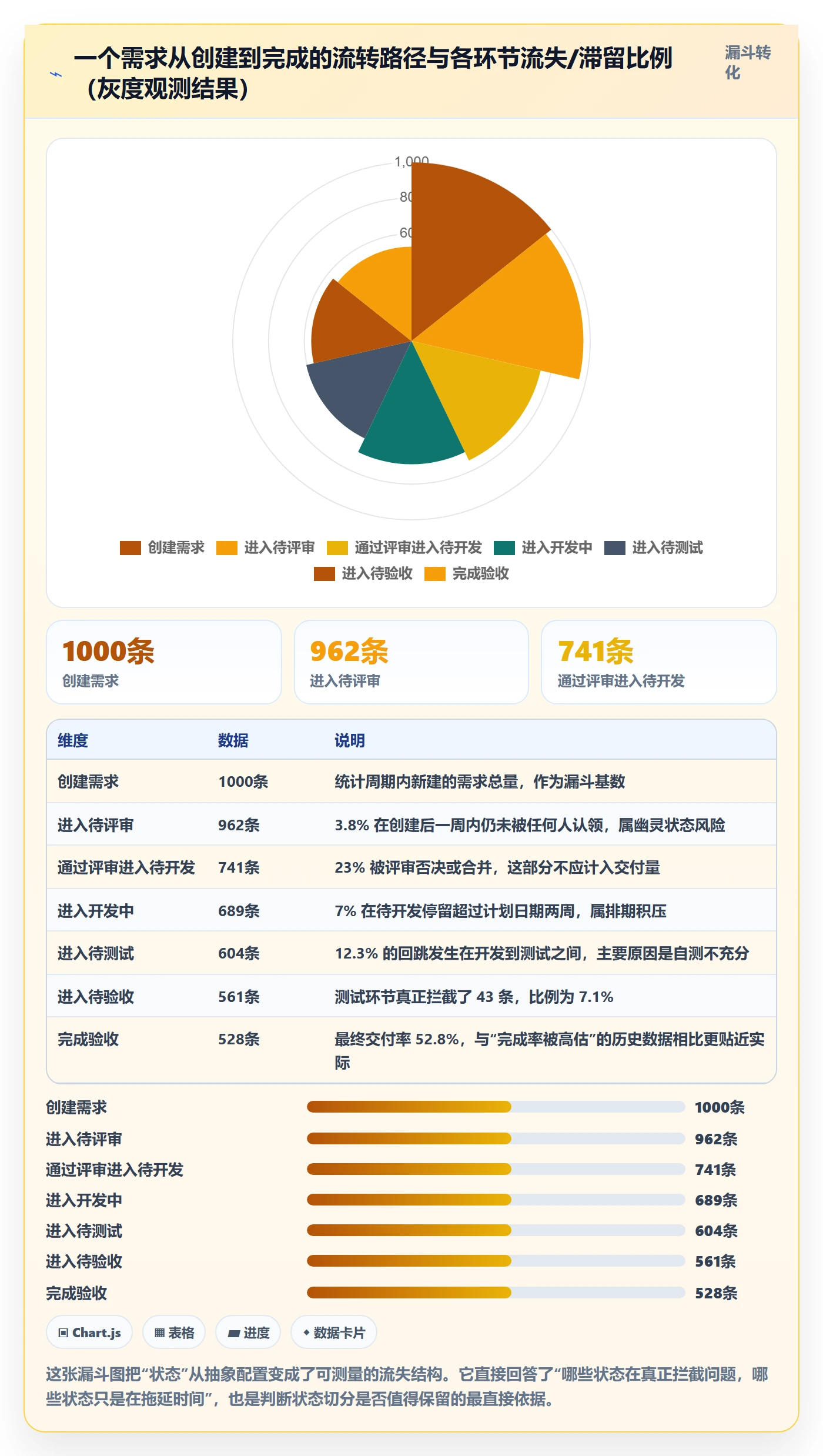The height and width of the screenshot is (1456, 823).
Task: Open the 962条 进入待评审 data card
Action: point(411,662)
